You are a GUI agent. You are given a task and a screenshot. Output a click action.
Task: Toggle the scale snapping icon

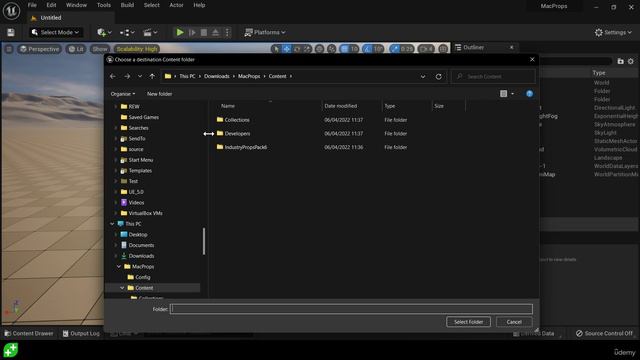(394, 49)
